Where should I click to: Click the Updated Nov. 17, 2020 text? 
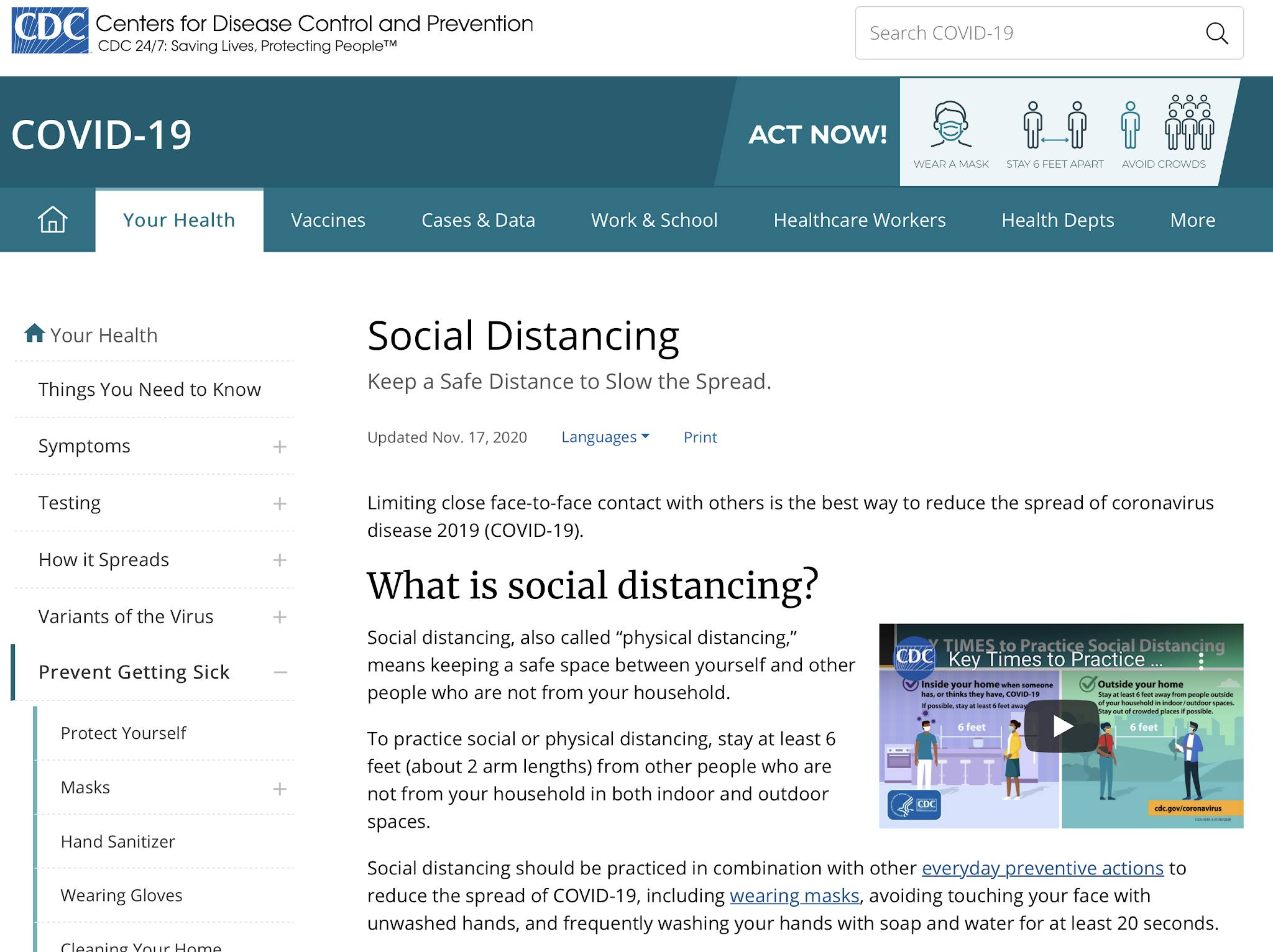pos(447,437)
